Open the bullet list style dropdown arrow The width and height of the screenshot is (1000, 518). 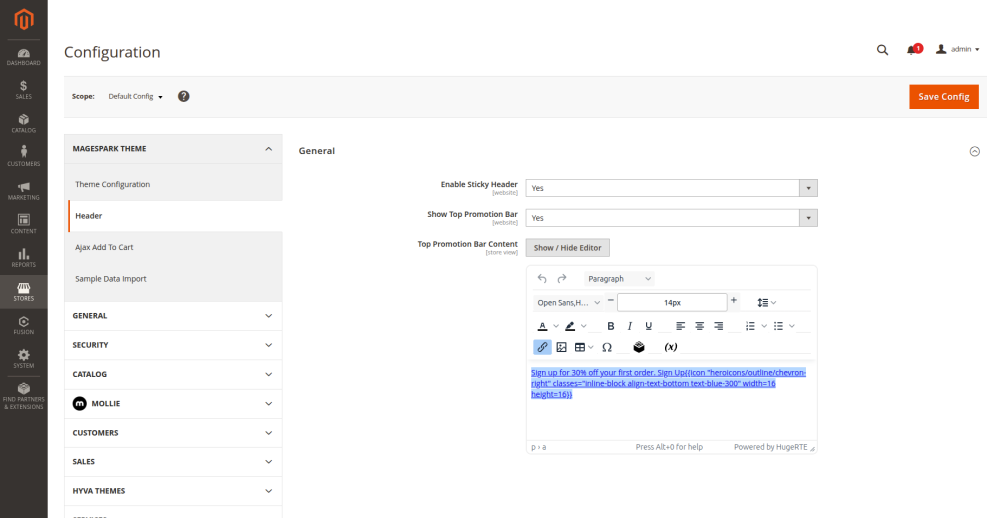click(x=792, y=326)
